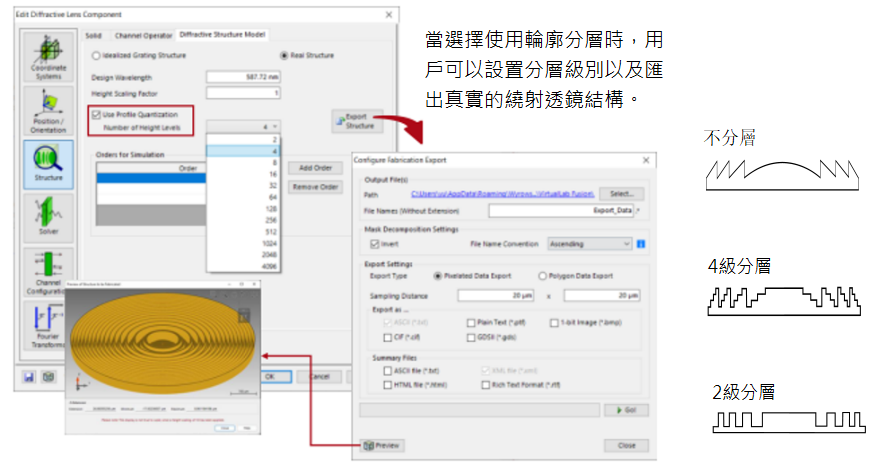Toggle the Use Profile Quantization checkbox

pyautogui.click(x=95, y=114)
